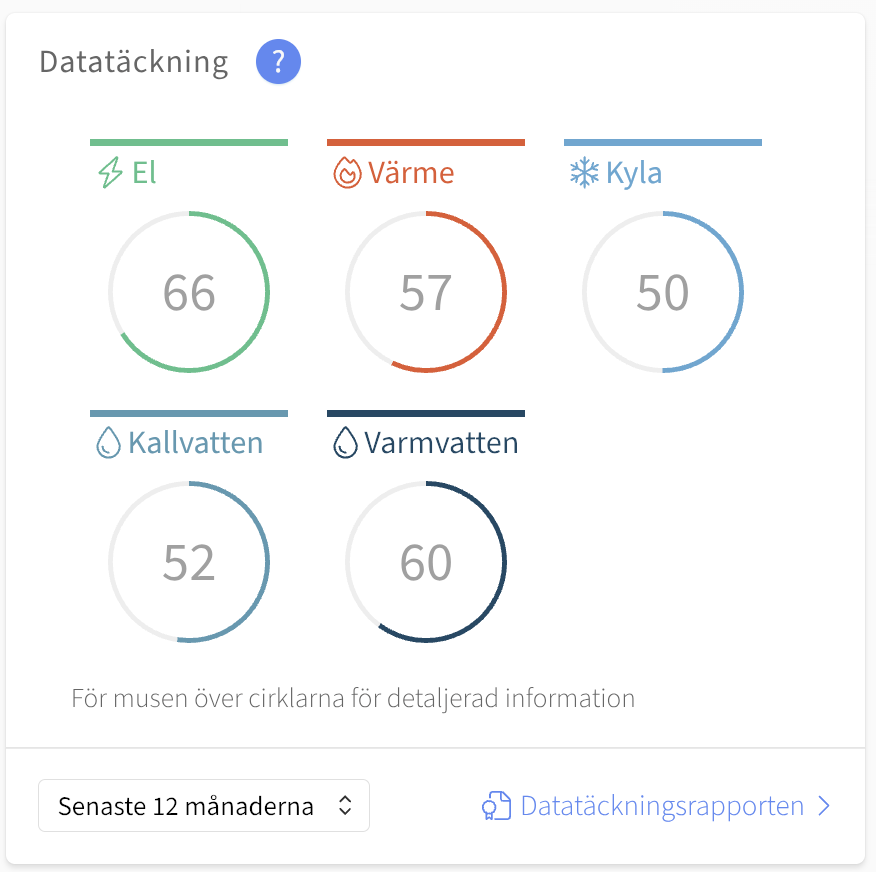Click the Varmvatten coverage circle showing 60
Image resolution: width=876 pixels, height=872 pixels.
(x=426, y=562)
